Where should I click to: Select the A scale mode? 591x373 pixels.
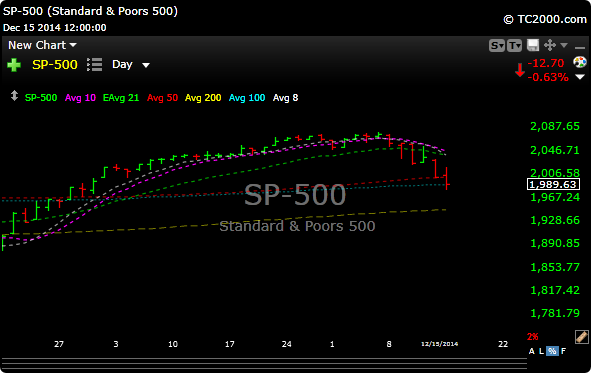[531, 351]
